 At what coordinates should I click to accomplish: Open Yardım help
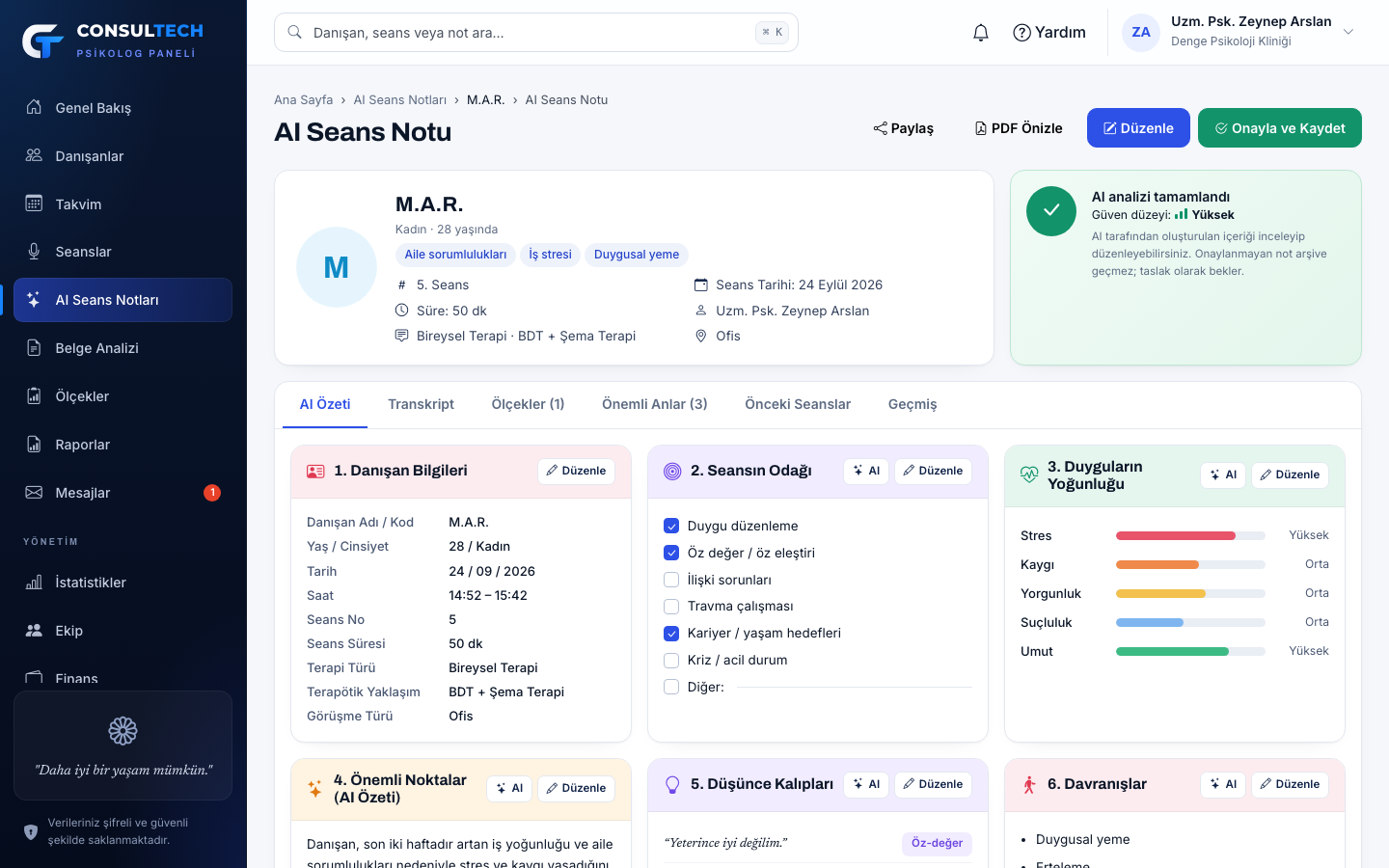point(1049,33)
